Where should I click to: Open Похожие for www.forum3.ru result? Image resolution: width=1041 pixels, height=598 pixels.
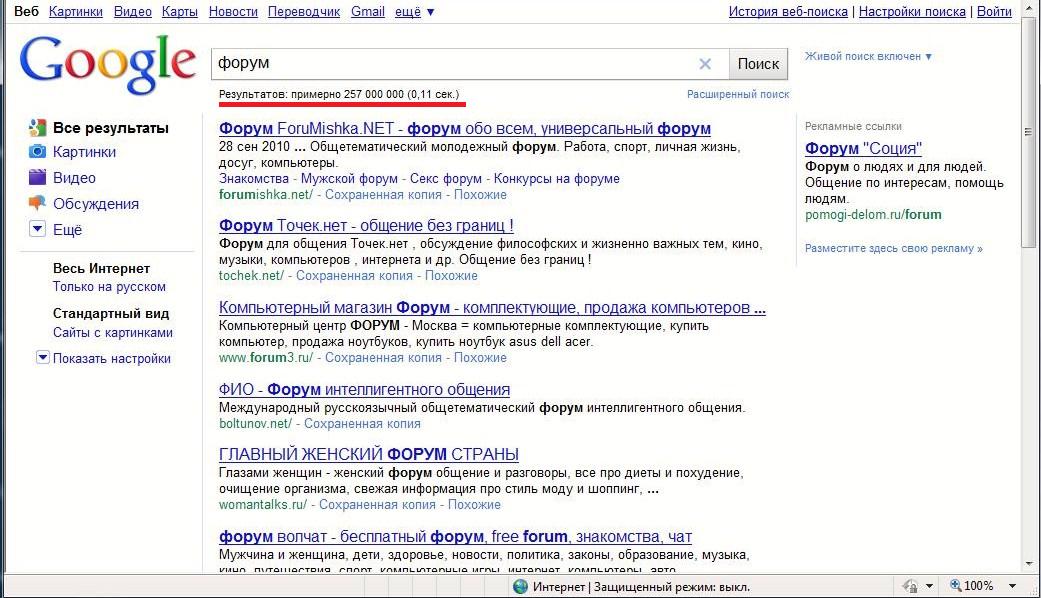(480, 358)
